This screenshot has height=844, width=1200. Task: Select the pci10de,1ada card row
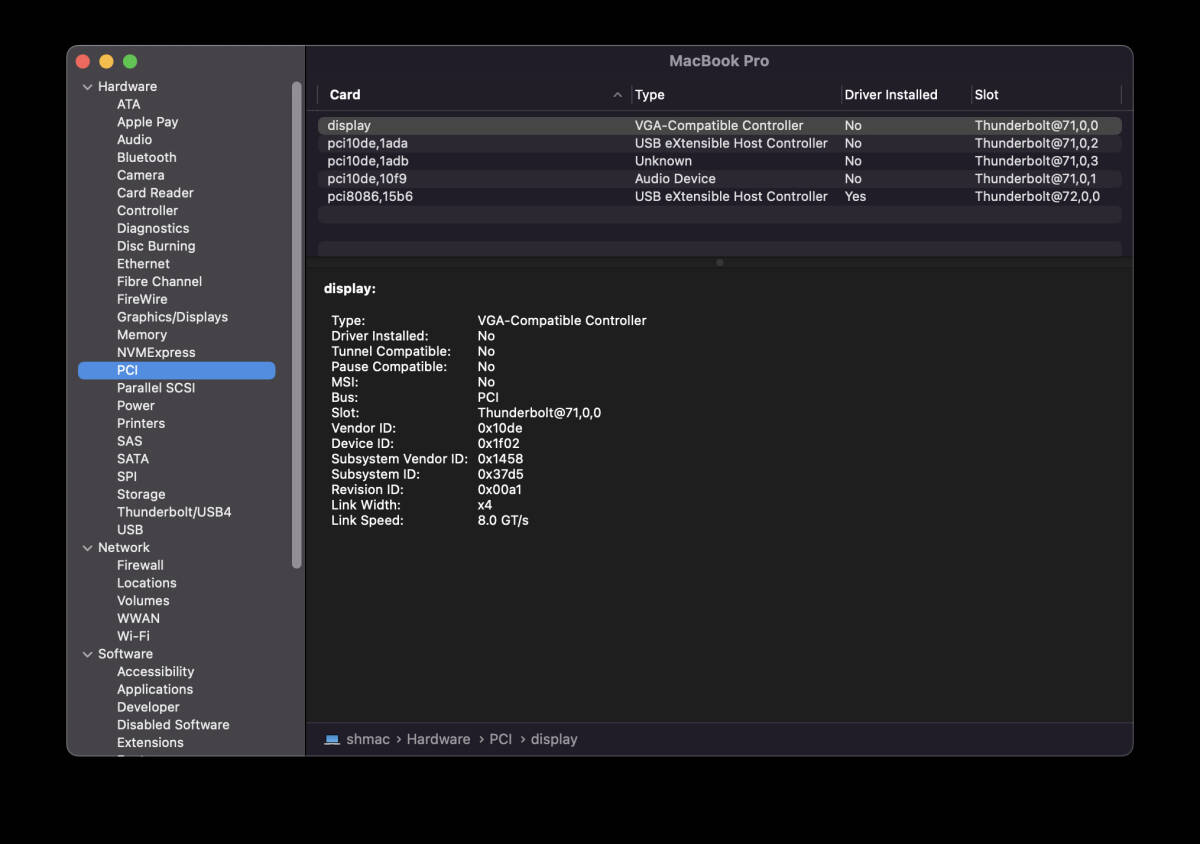[x=367, y=143]
